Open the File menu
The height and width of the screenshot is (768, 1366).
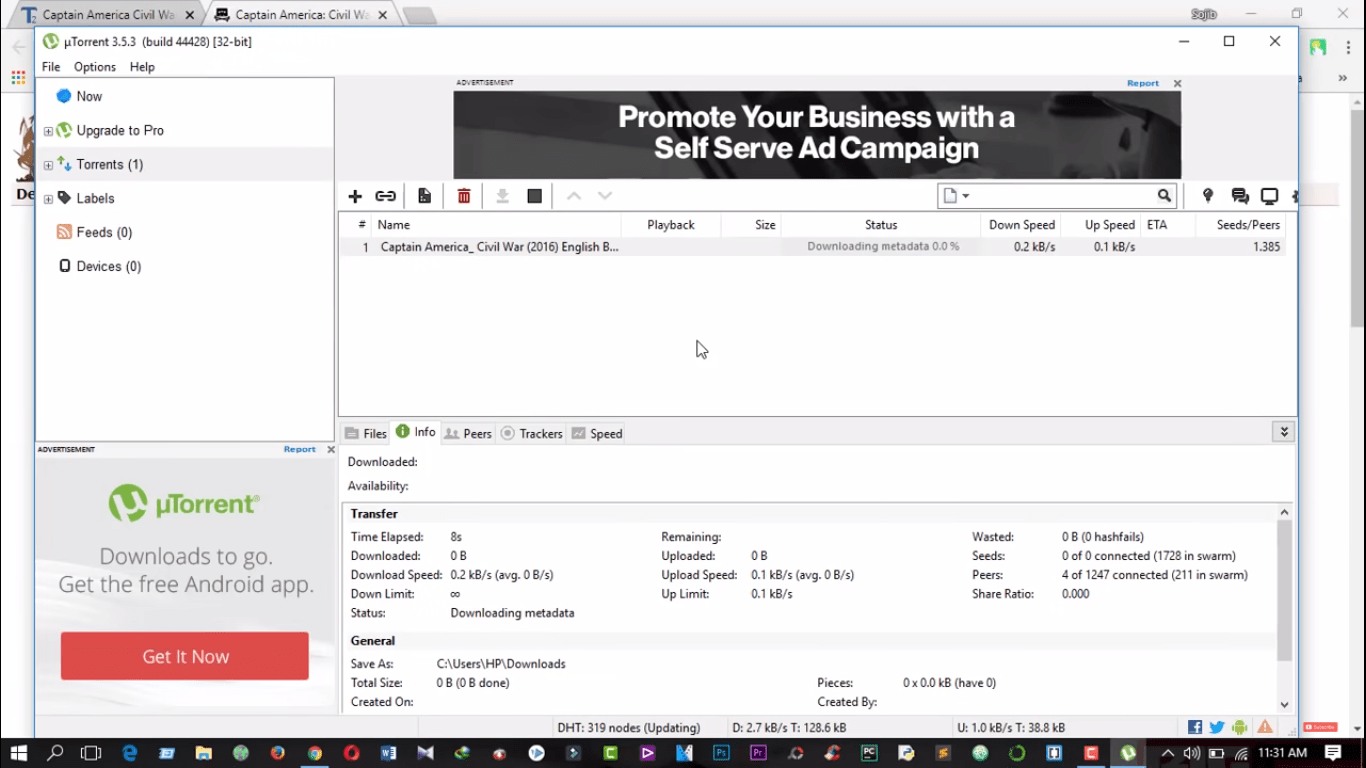tap(51, 67)
